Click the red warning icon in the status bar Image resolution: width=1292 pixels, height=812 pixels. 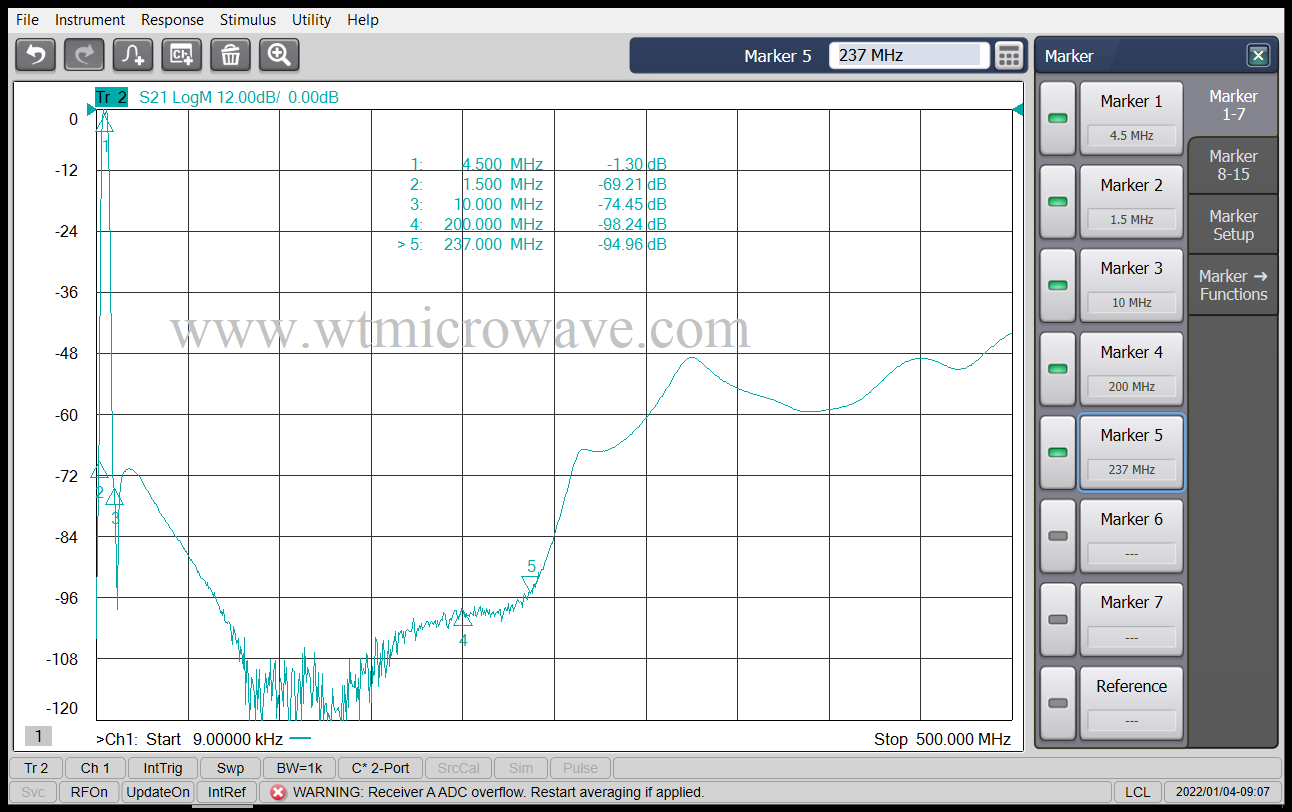pos(277,791)
